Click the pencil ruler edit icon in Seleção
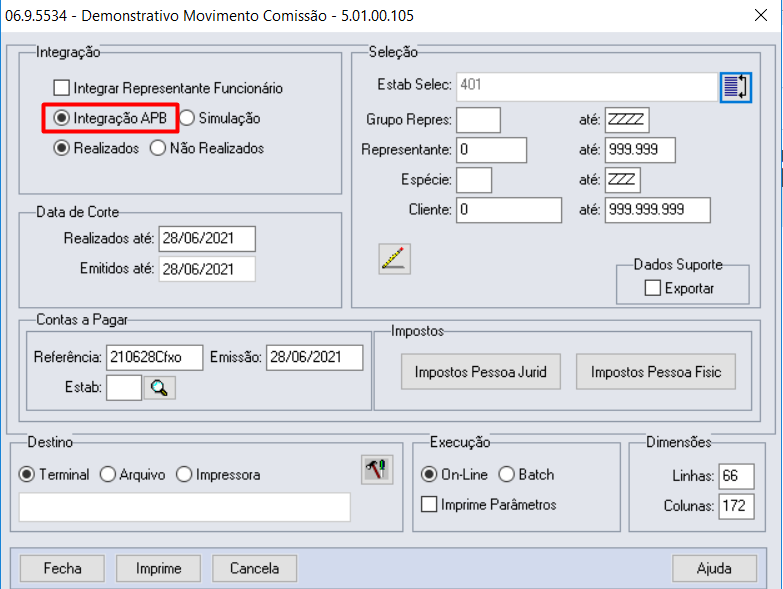The width and height of the screenshot is (783, 589). tap(394, 259)
